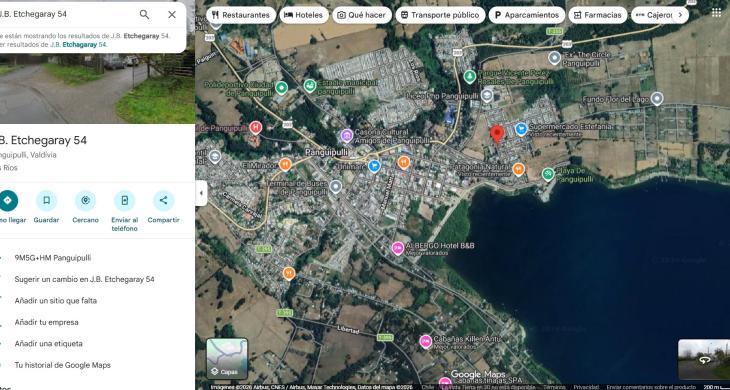
Task: Show more category chips with the arrow
Action: 680,15
